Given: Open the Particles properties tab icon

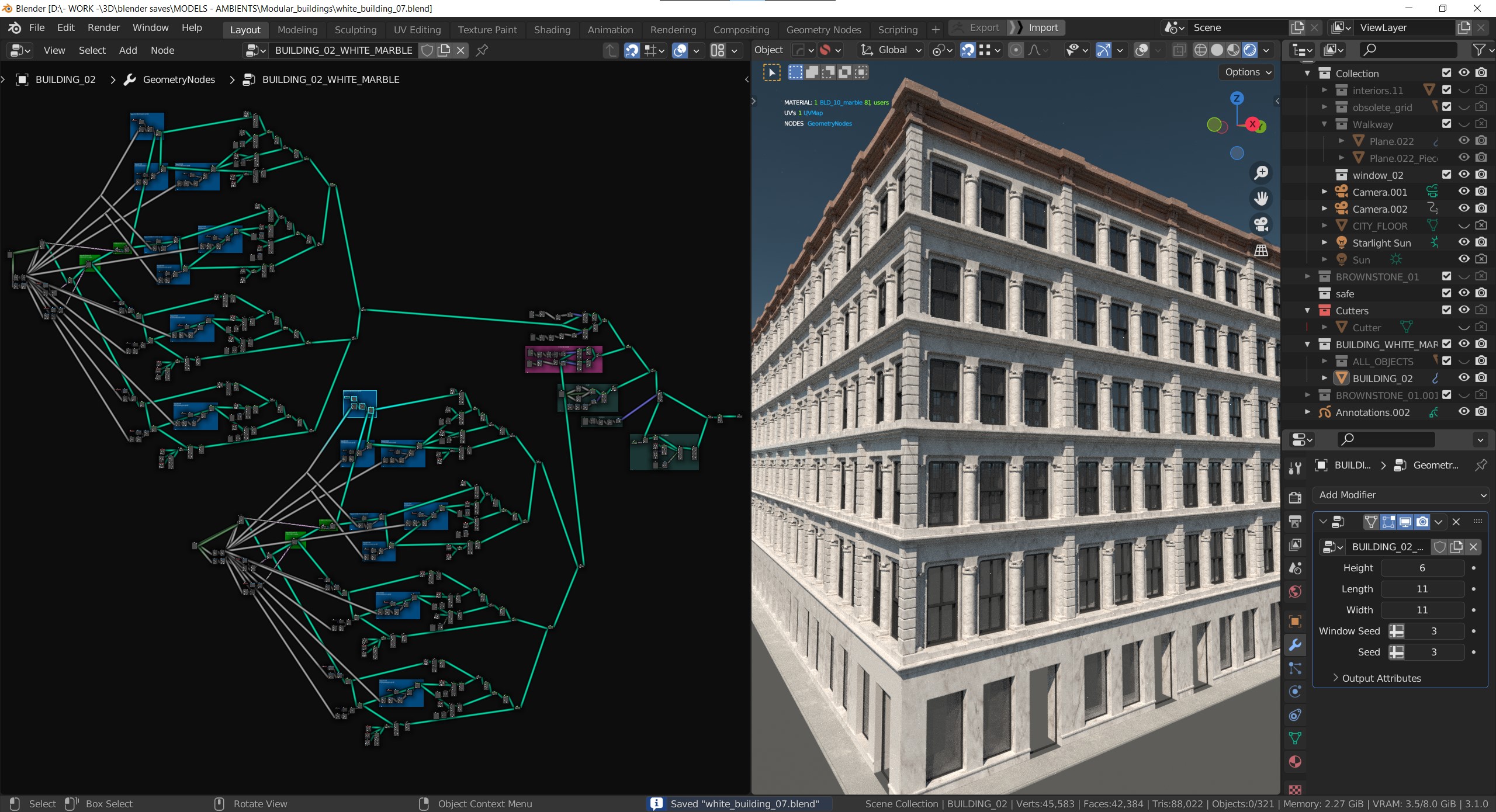Looking at the screenshot, I should (1295, 668).
